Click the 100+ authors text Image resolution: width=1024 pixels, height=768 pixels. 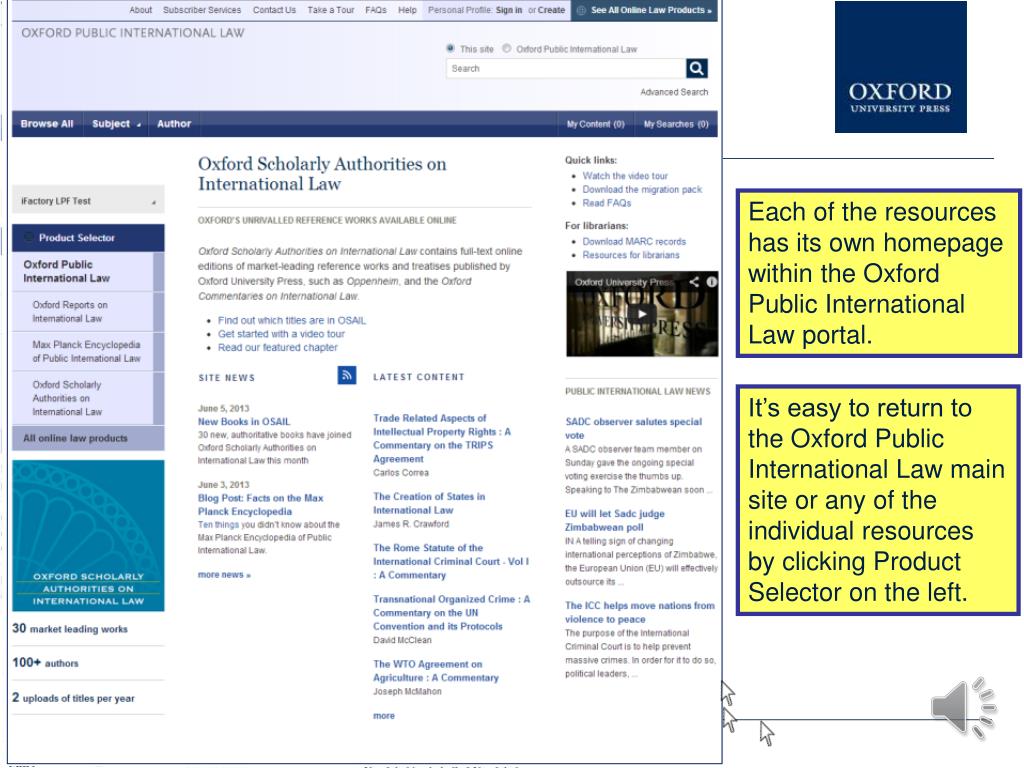point(45,663)
